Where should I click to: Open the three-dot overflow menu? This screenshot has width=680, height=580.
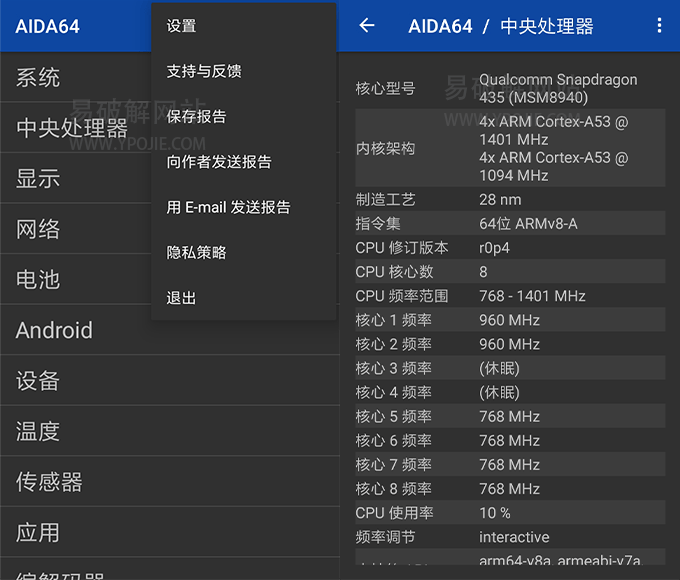tap(659, 26)
